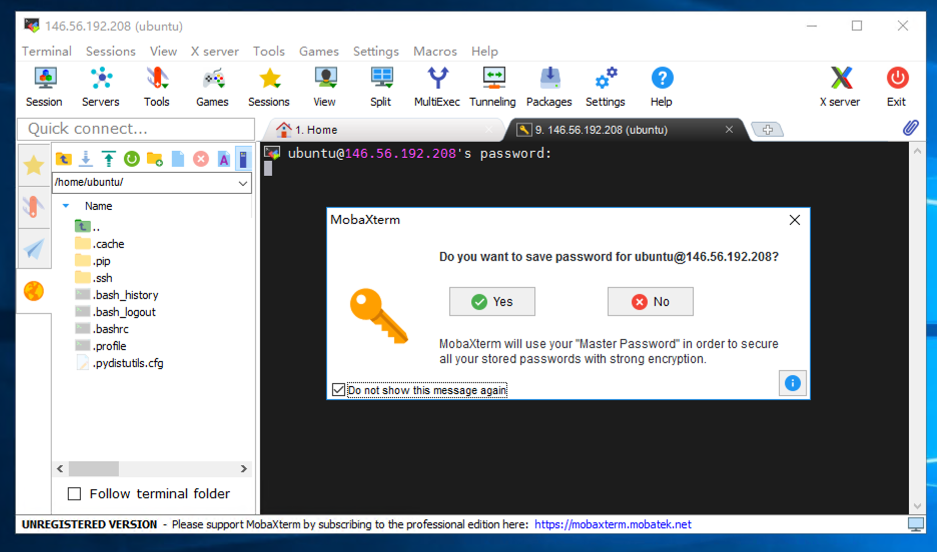Create a new folder in SFTP browser
937x552 pixels.
coord(154,159)
